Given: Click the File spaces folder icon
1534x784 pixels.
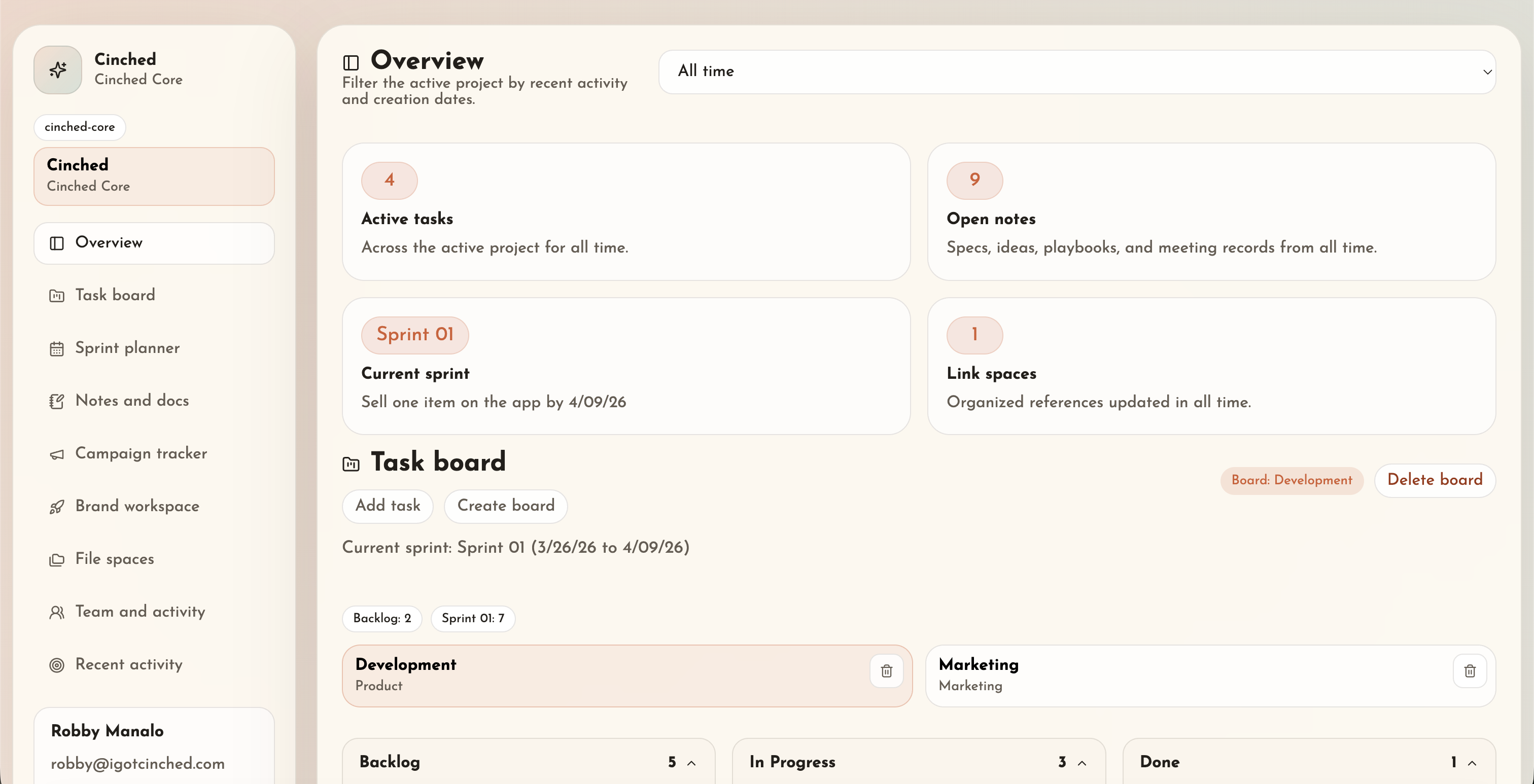Looking at the screenshot, I should [x=57, y=559].
